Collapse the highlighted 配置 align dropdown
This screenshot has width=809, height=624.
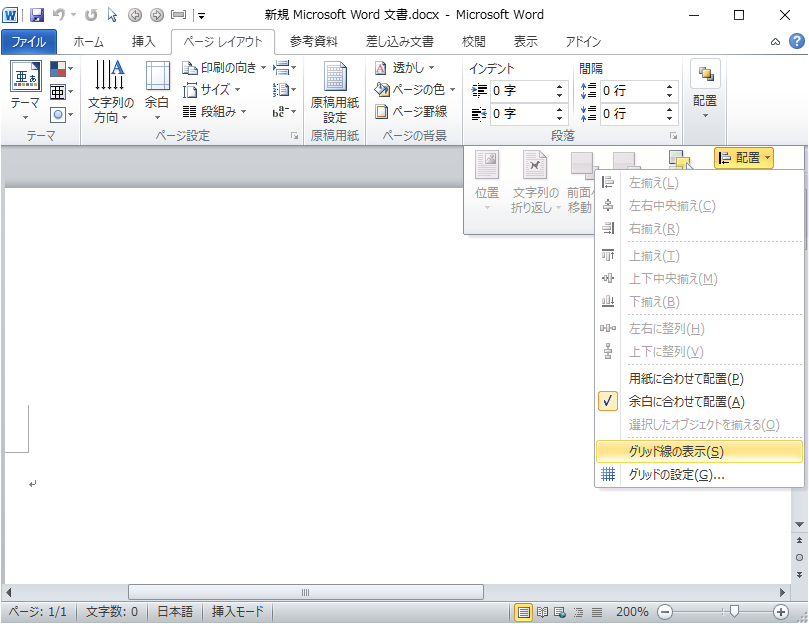click(743, 158)
